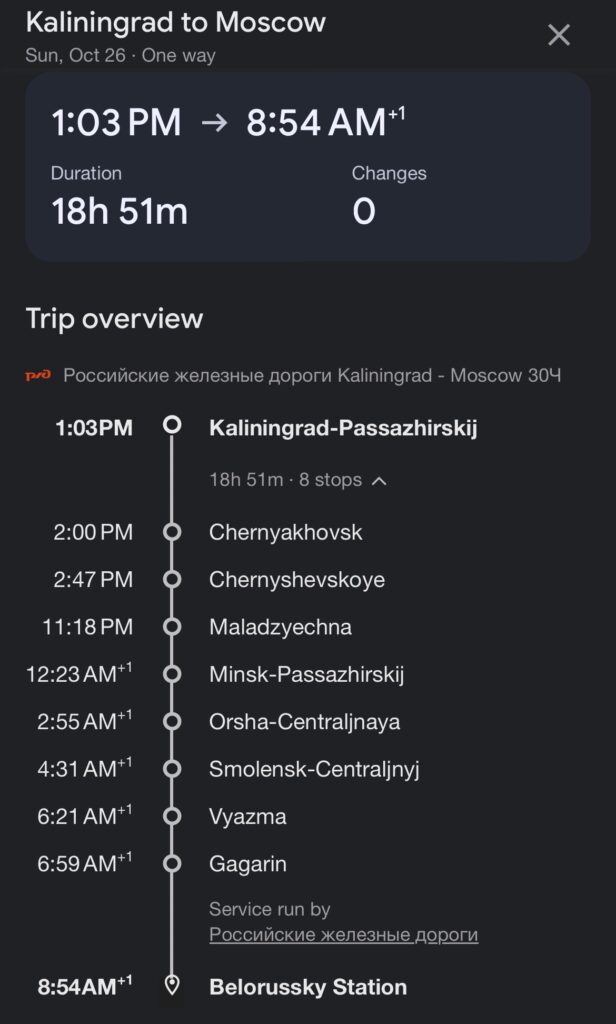The width and height of the screenshot is (616, 1024).
Task: Close the trip details panel
Action: point(559,36)
